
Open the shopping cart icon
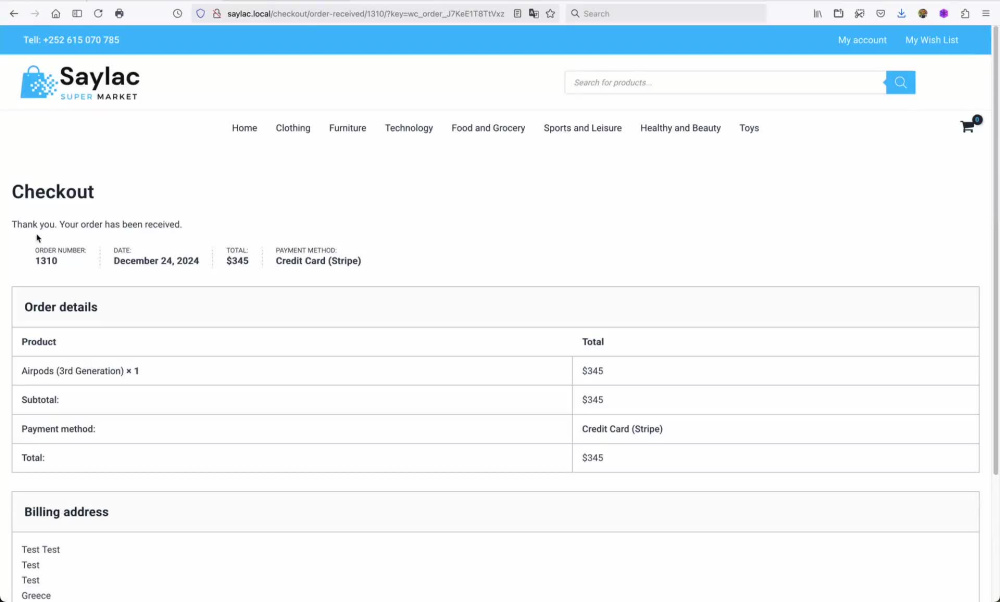click(x=967, y=127)
